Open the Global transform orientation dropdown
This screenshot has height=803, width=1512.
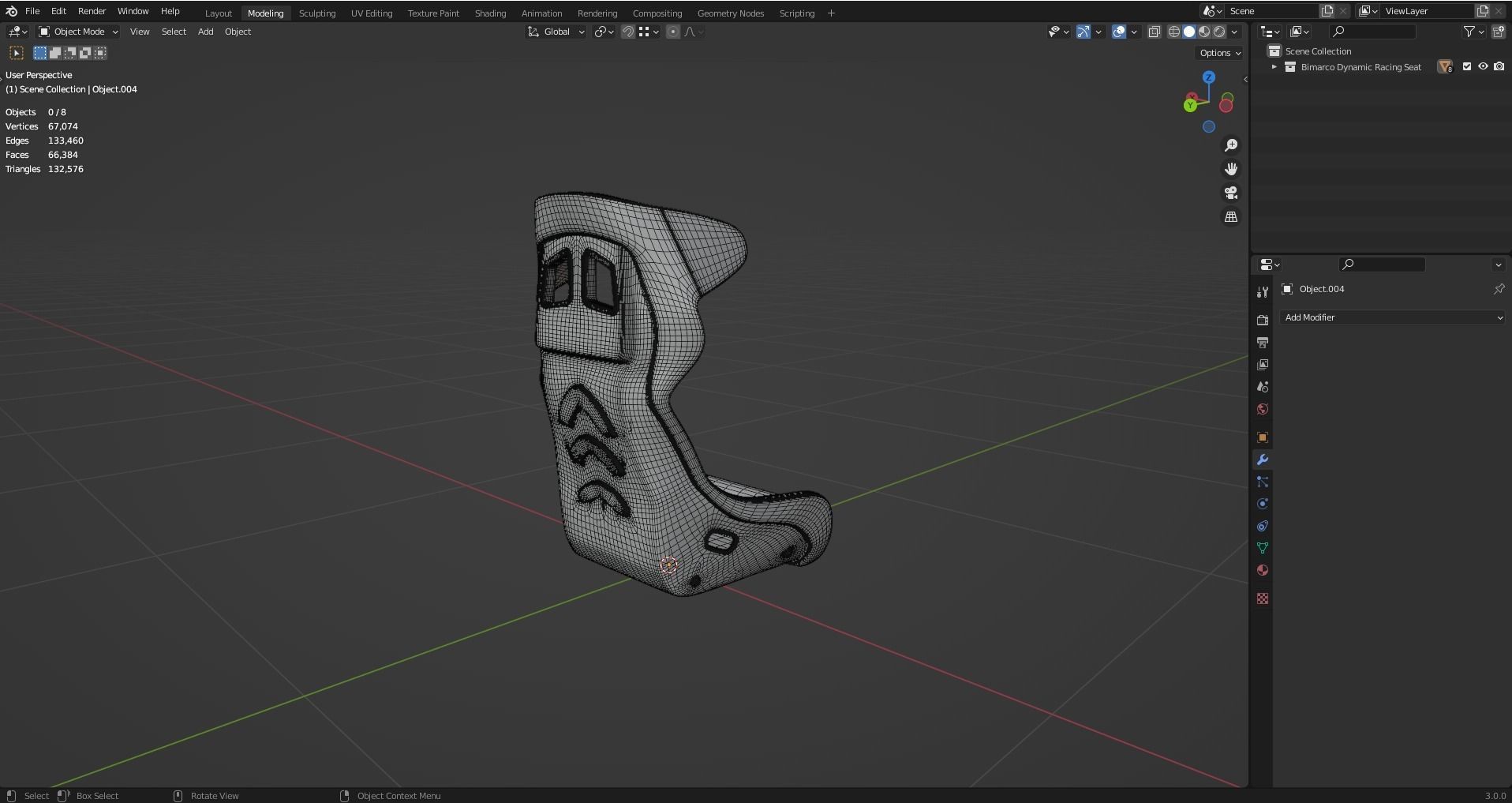coord(556,32)
